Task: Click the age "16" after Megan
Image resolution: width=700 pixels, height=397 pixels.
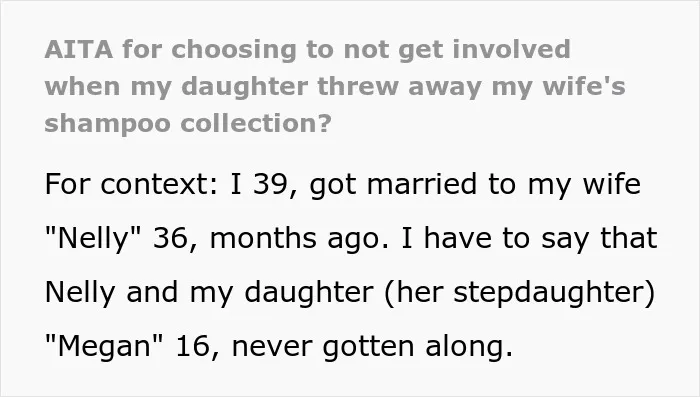Action: 193,346
